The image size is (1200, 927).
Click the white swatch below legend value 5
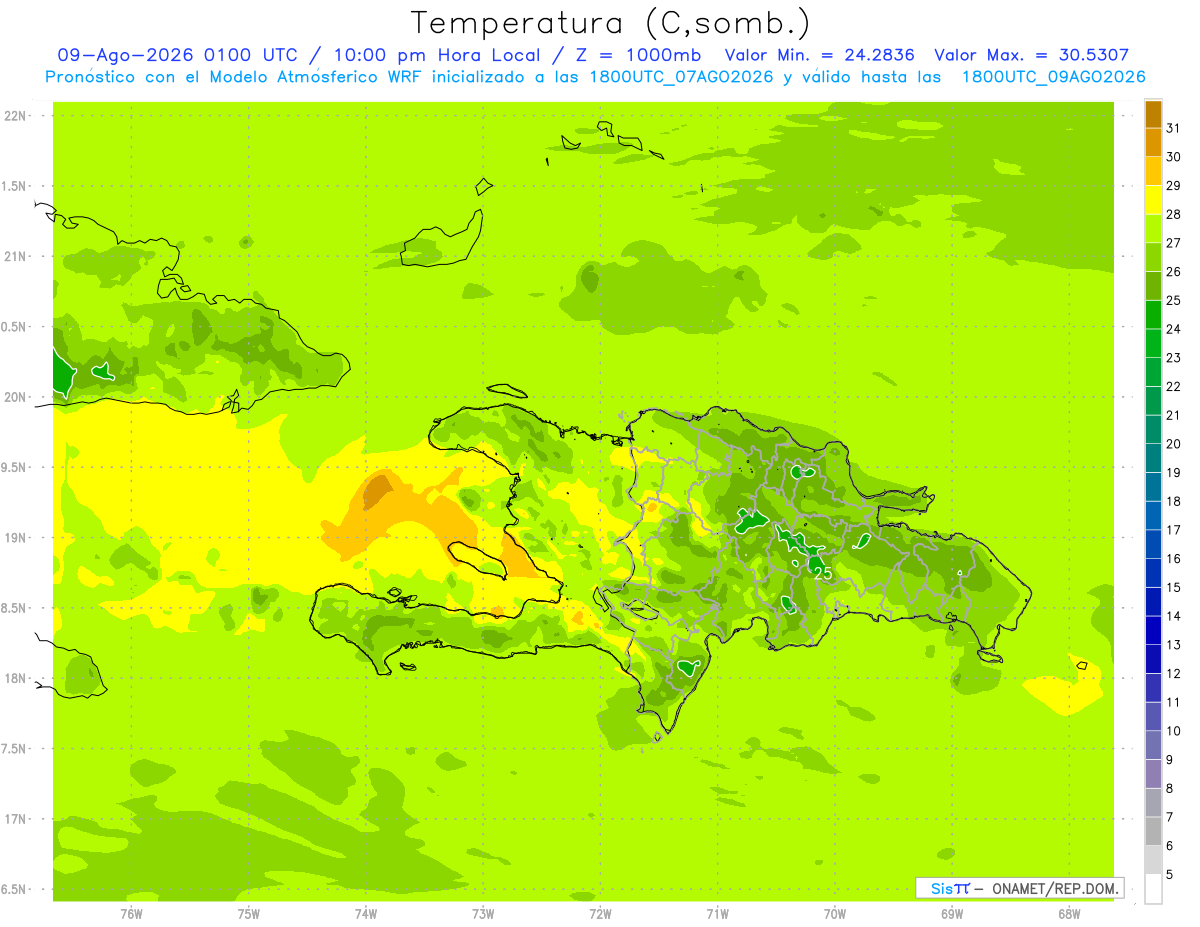(1153, 889)
